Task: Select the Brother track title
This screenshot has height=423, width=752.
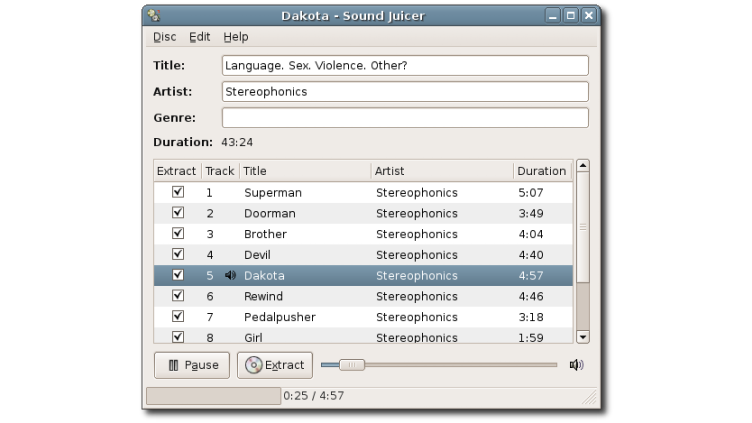Action: (x=265, y=234)
